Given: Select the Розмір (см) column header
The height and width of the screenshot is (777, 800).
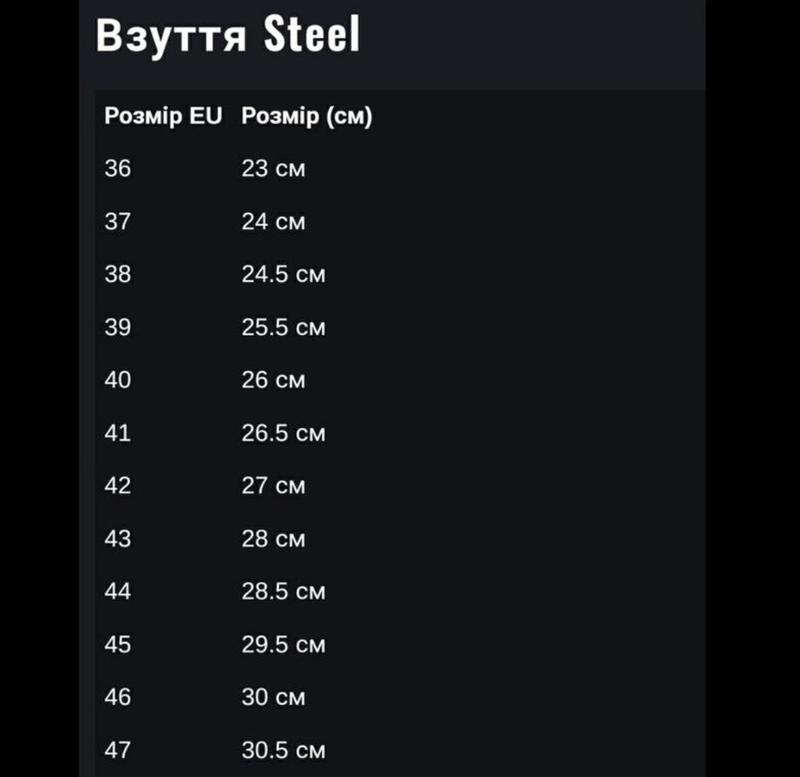Looking at the screenshot, I should point(307,116).
